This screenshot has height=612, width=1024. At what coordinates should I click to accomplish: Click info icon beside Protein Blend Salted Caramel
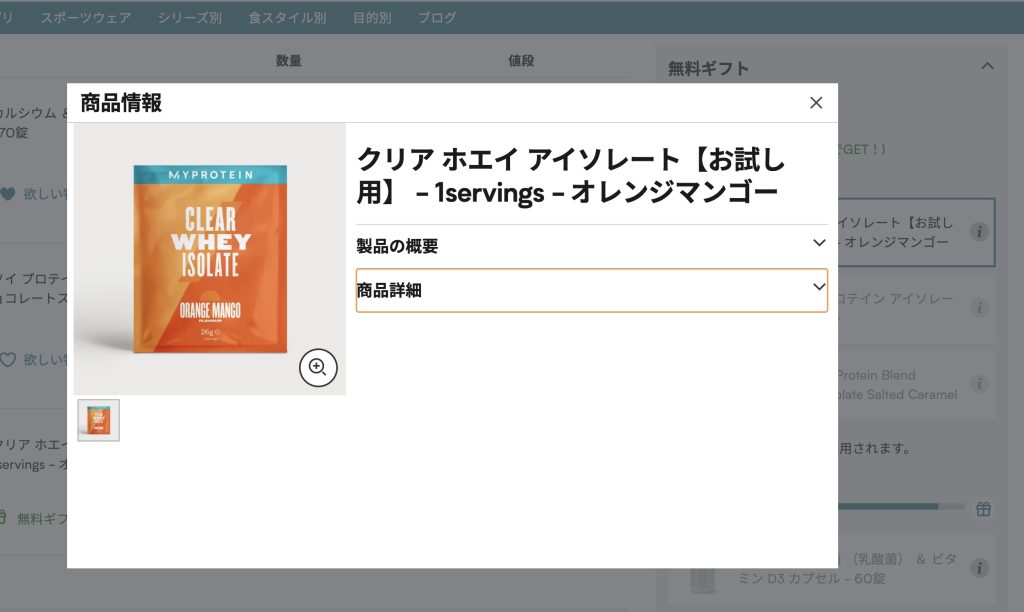[x=980, y=384]
